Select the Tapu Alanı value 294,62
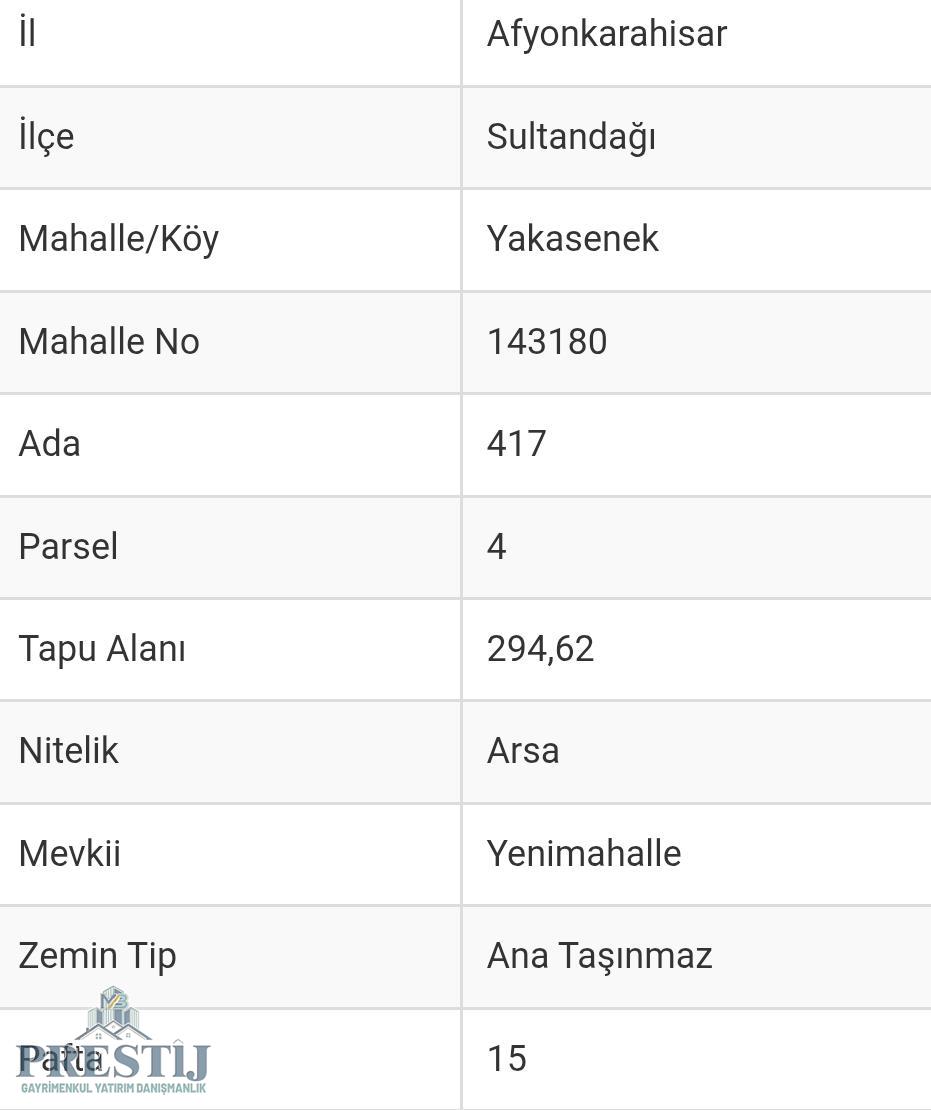This screenshot has width=931, height=1110. (x=539, y=649)
